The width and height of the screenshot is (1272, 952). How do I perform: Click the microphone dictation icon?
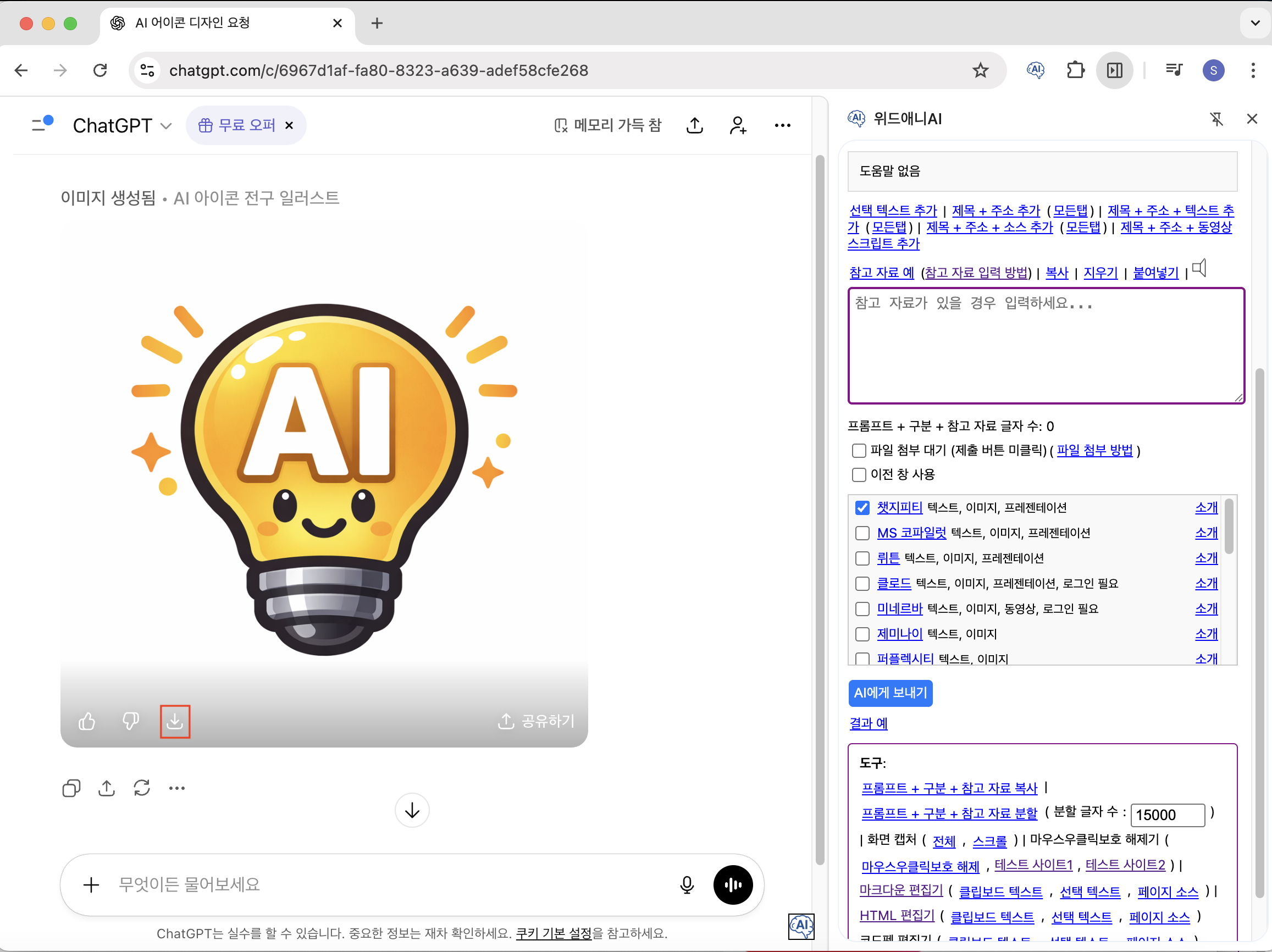coord(687,885)
